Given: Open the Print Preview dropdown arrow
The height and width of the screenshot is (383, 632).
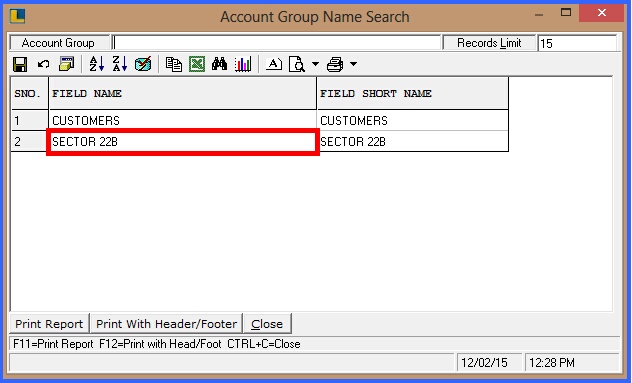Looking at the screenshot, I should 315,64.
